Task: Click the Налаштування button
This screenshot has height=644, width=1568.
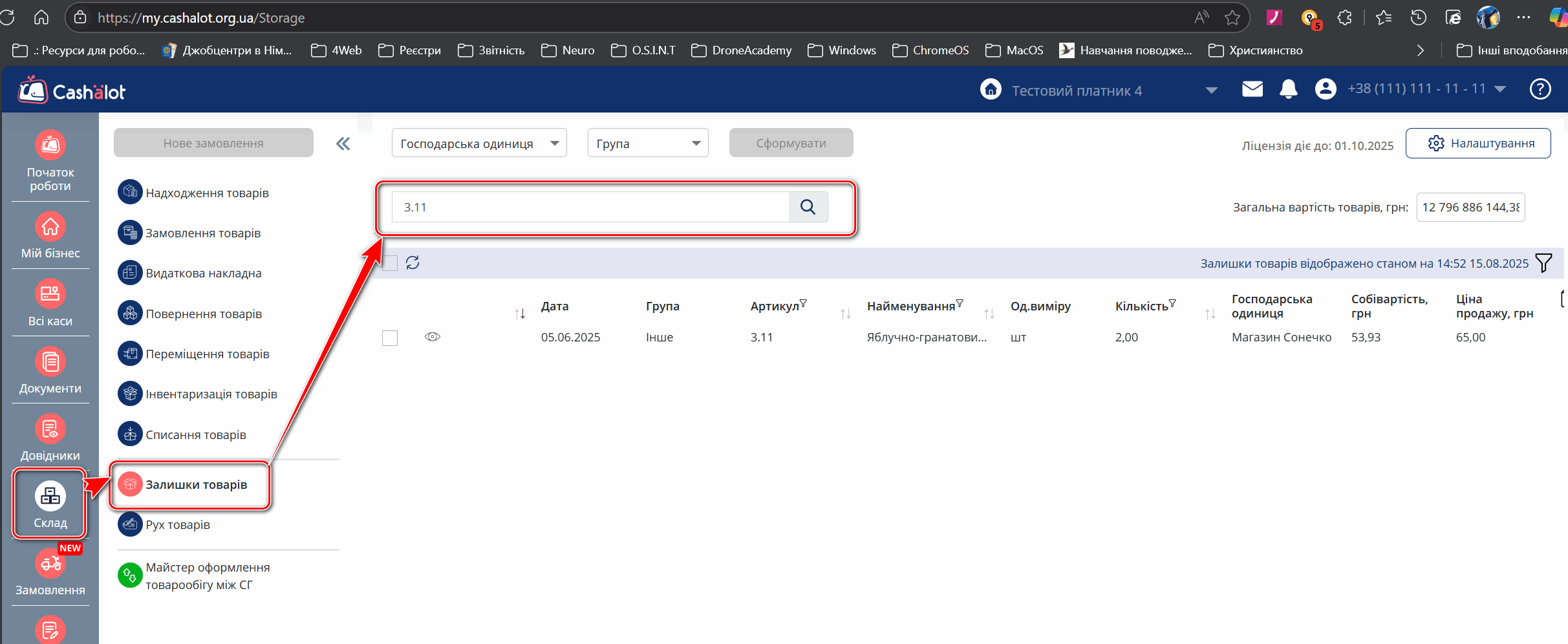Action: (1478, 144)
